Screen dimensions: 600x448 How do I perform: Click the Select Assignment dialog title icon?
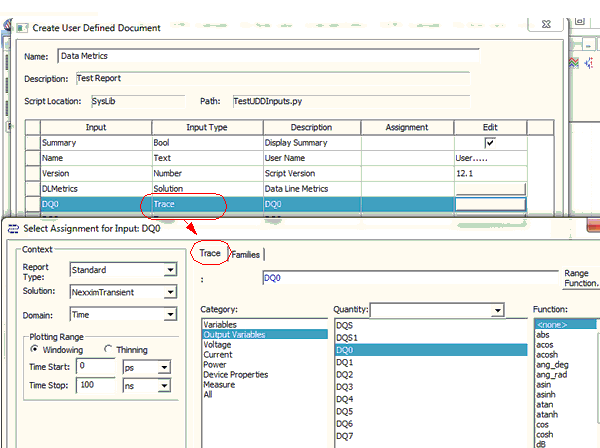[12, 230]
